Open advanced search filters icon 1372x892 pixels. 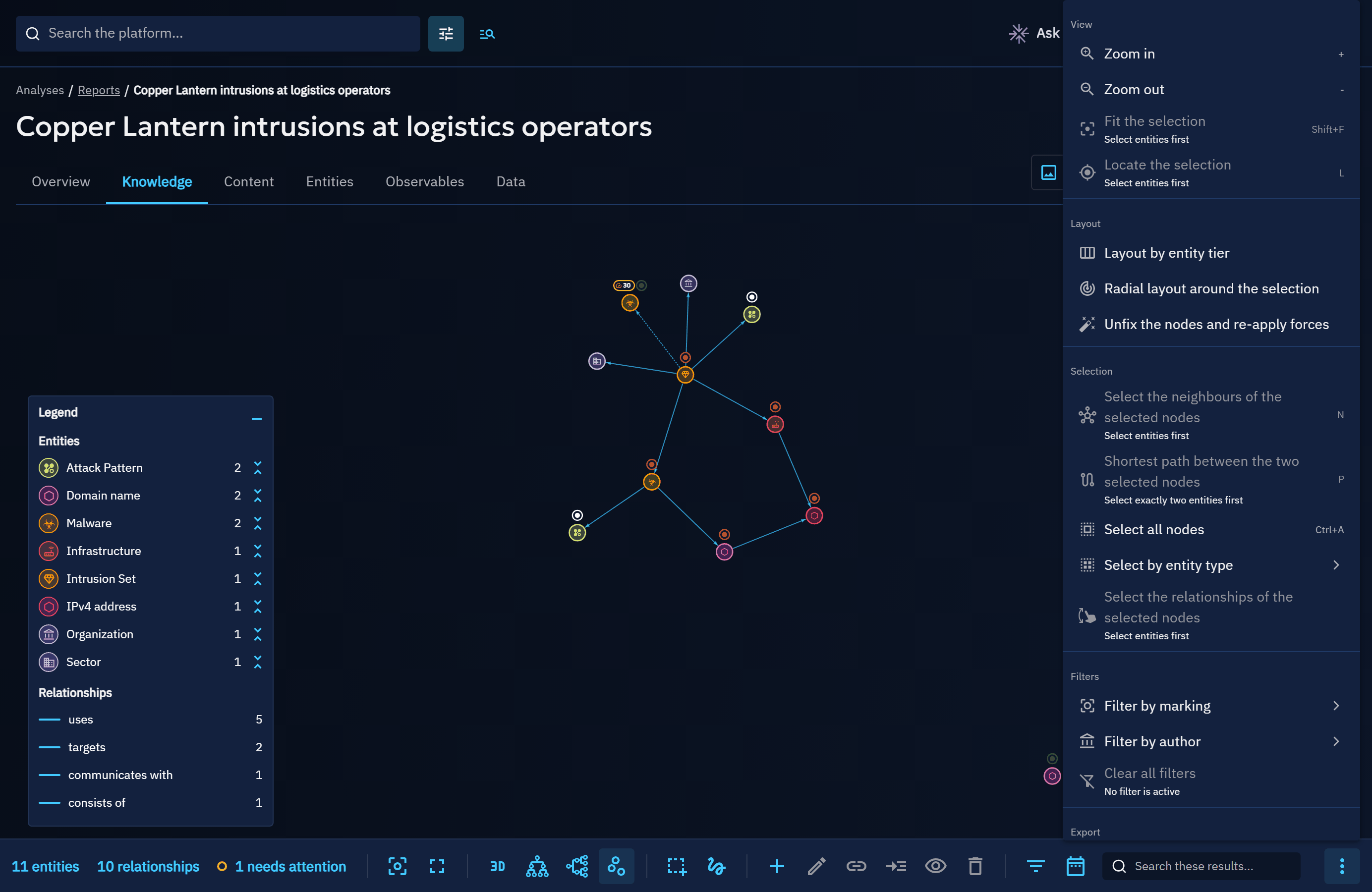446,33
